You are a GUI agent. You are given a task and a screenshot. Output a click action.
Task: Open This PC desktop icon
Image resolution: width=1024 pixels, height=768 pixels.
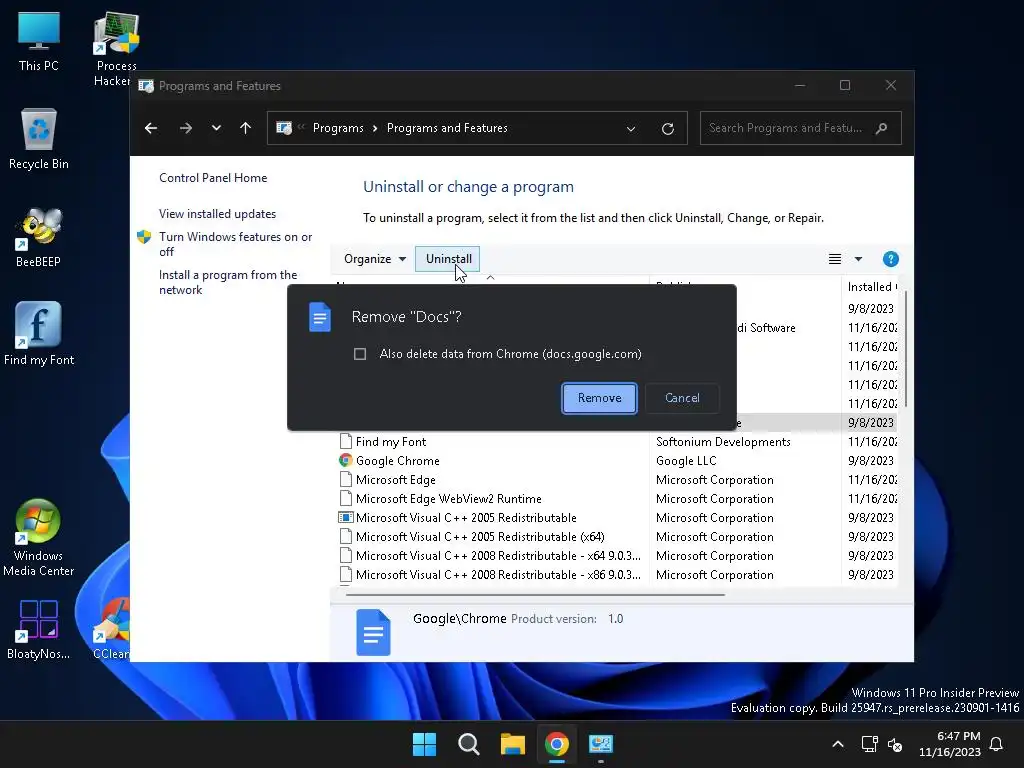pyautogui.click(x=39, y=42)
